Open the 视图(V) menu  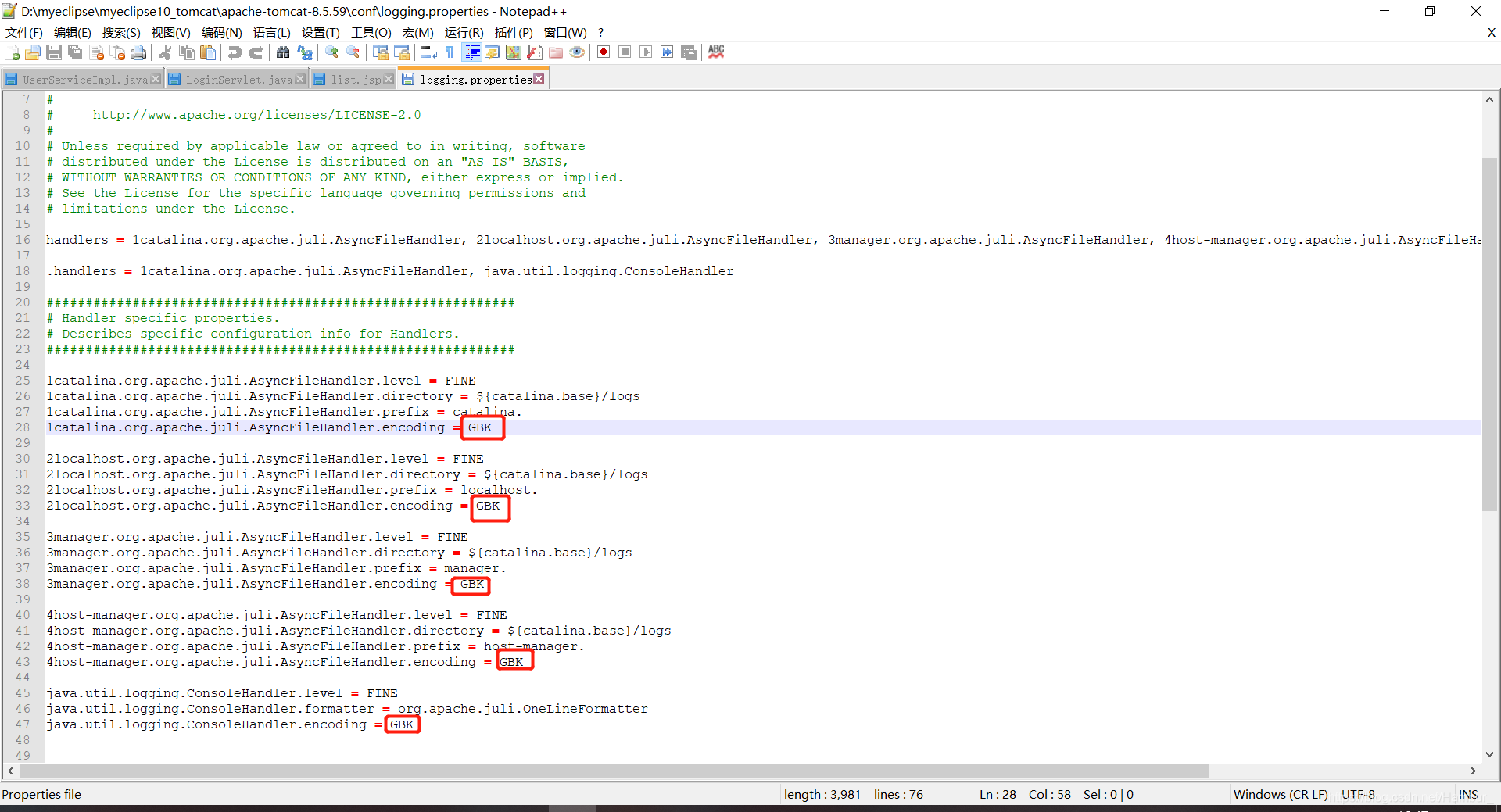(170, 33)
